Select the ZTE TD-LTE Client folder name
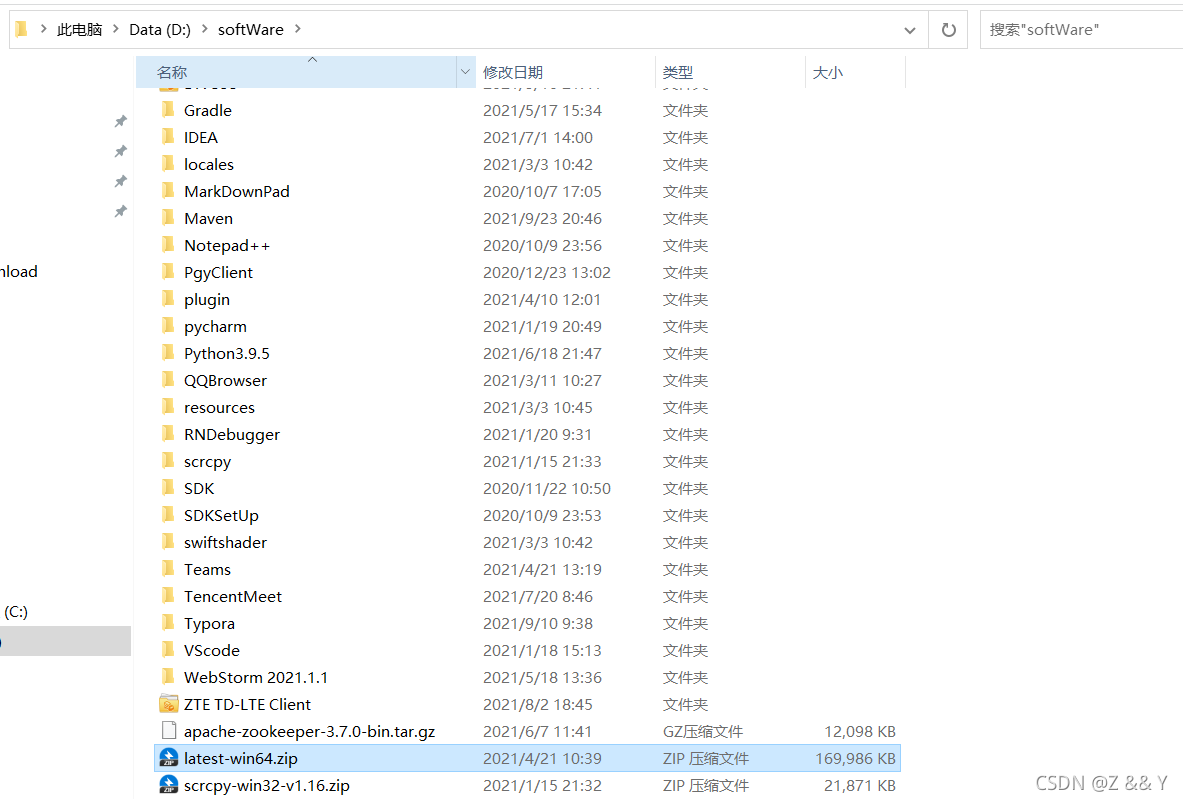The width and height of the screenshot is (1183, 801). [247, 704]
